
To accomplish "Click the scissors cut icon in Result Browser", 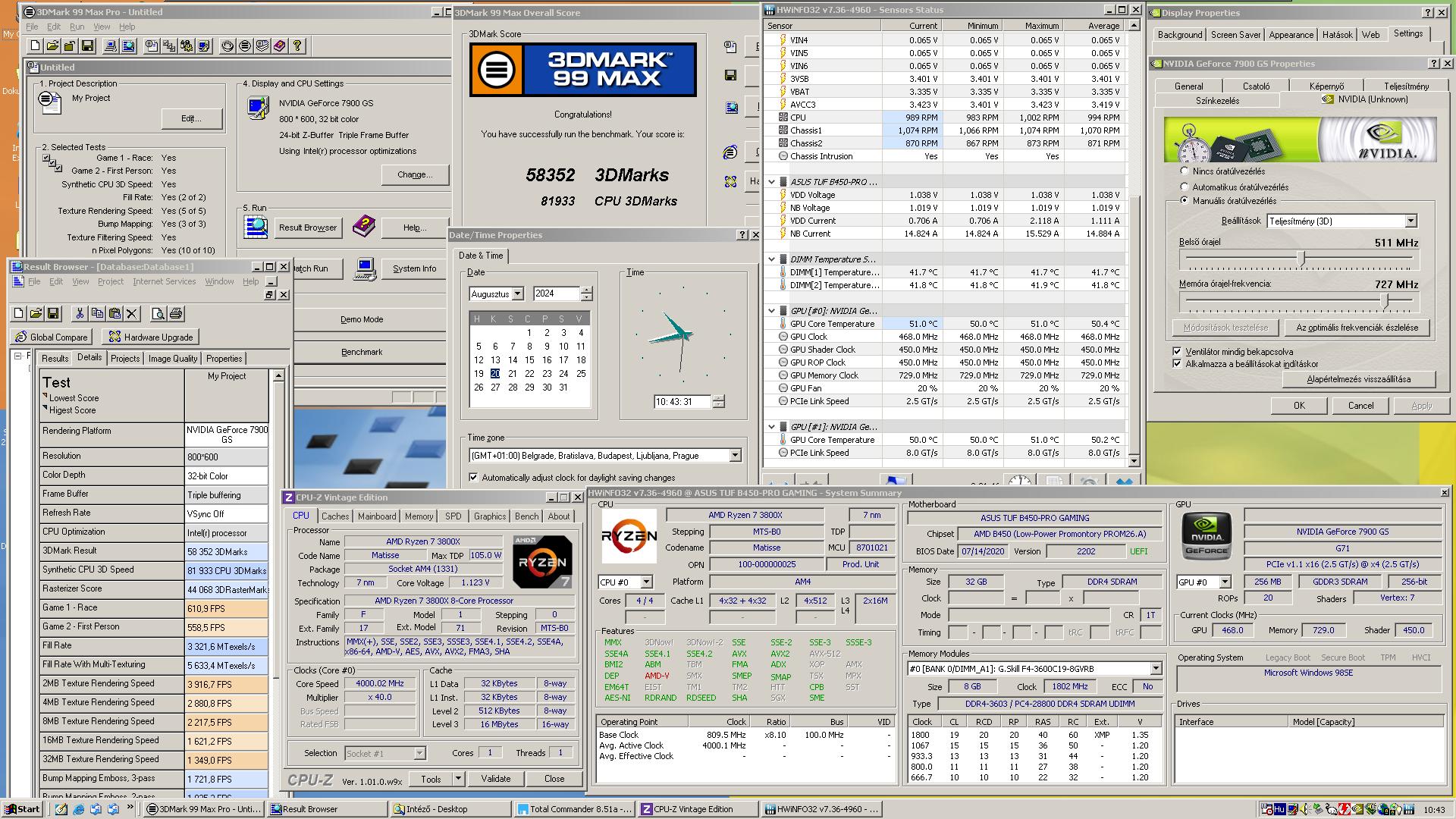I will [80, 313].
